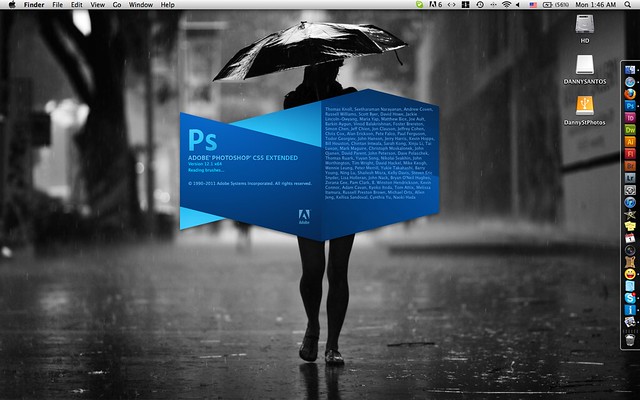Launch Illustrator from the dock
This screenshot has height=400, width=640.
point(630,142)
